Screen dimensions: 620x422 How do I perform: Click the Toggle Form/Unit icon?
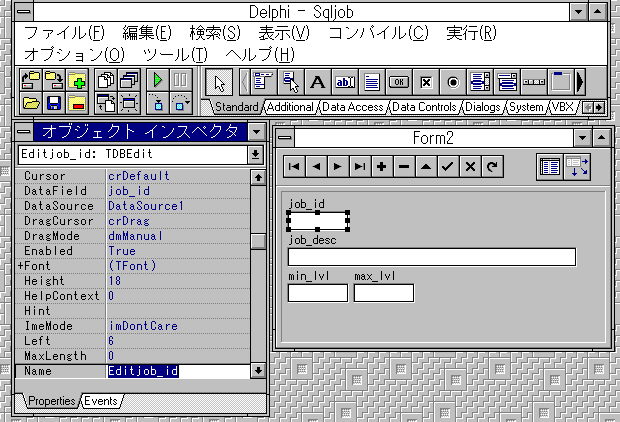[x=106, y=103]
